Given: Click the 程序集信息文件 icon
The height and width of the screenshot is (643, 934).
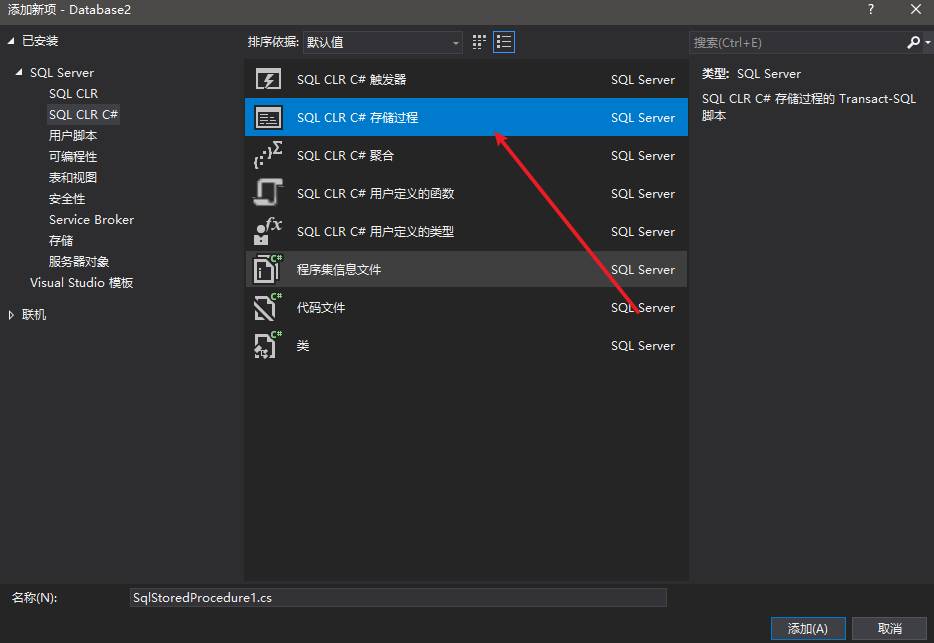Looking at the screenshot, I should point(268,270).
